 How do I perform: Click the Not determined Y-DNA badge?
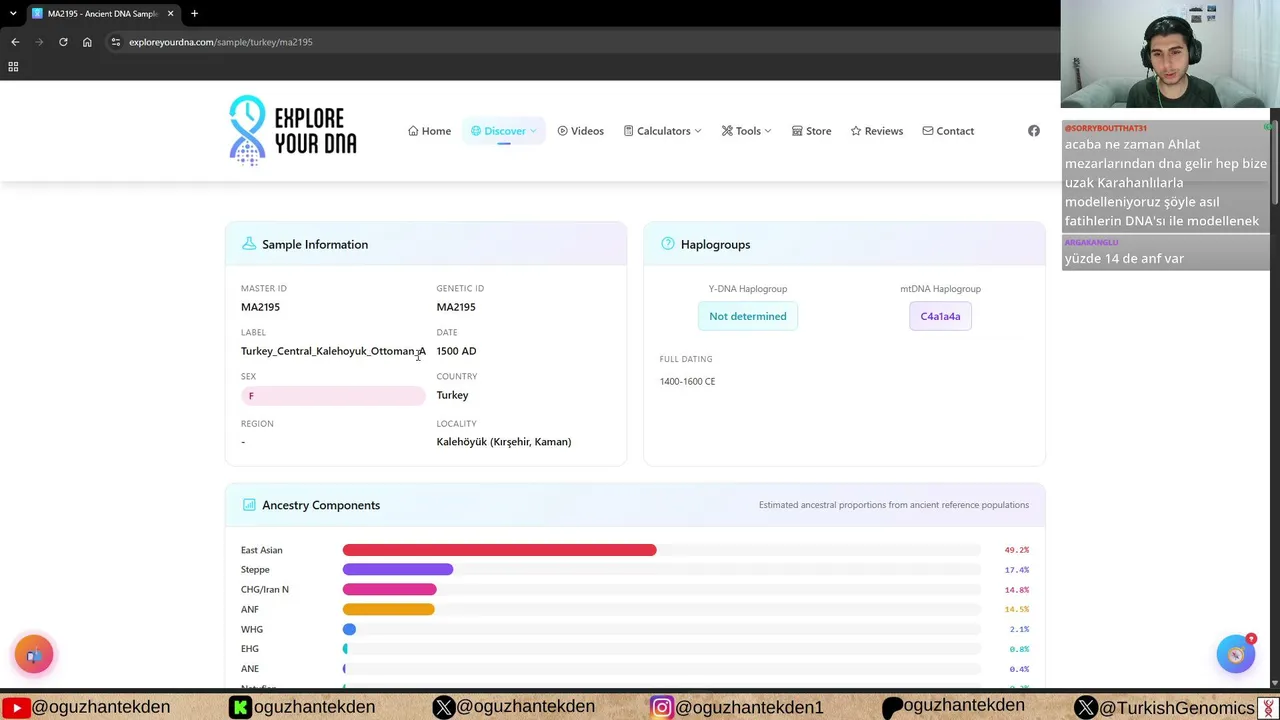coord(748,316)
